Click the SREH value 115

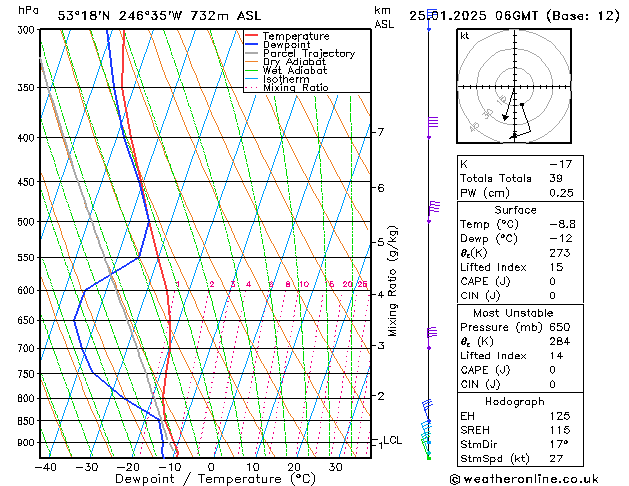[560, 430]
